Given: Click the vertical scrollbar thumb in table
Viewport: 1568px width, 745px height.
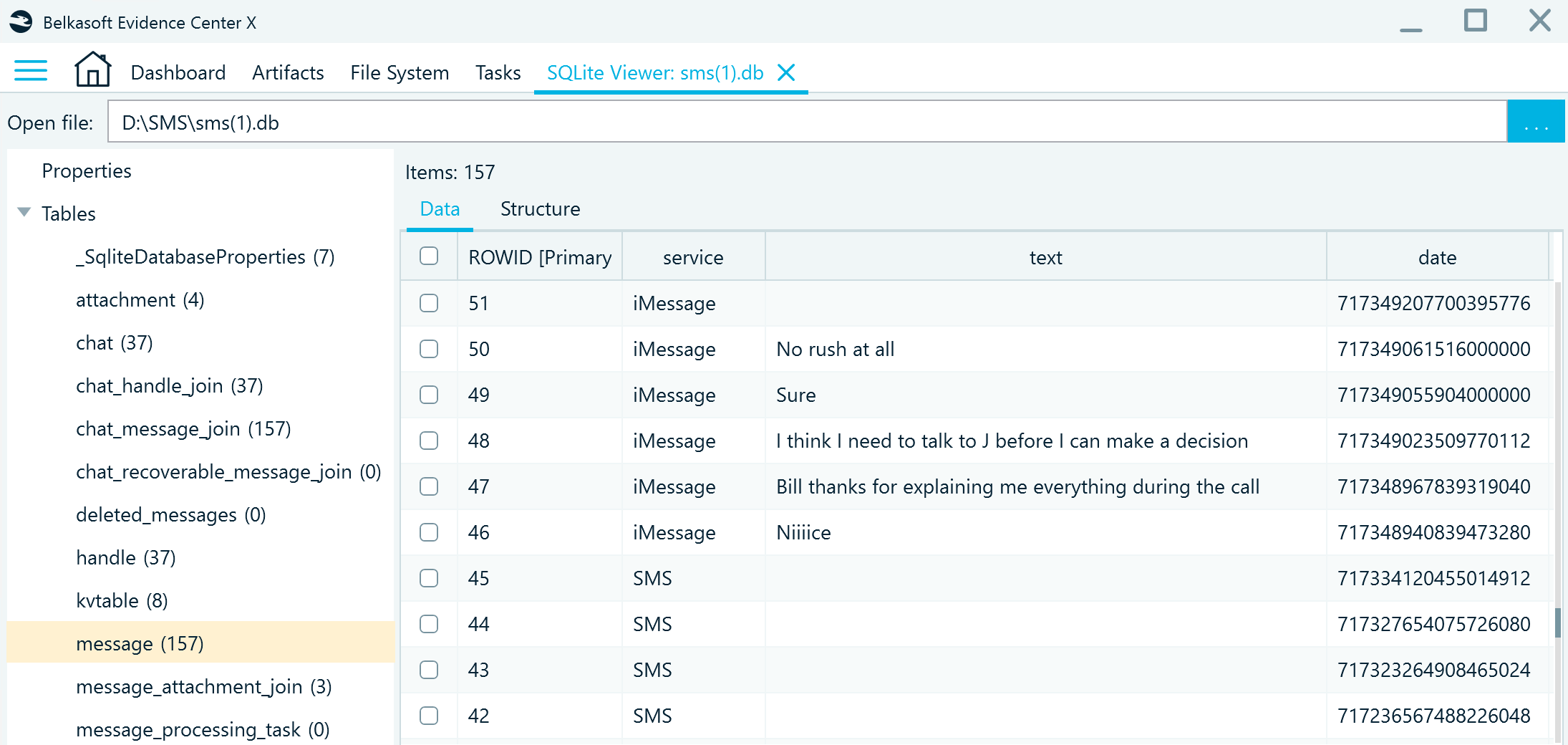Looking at the screenshot, I should (x=1557, y=623).
